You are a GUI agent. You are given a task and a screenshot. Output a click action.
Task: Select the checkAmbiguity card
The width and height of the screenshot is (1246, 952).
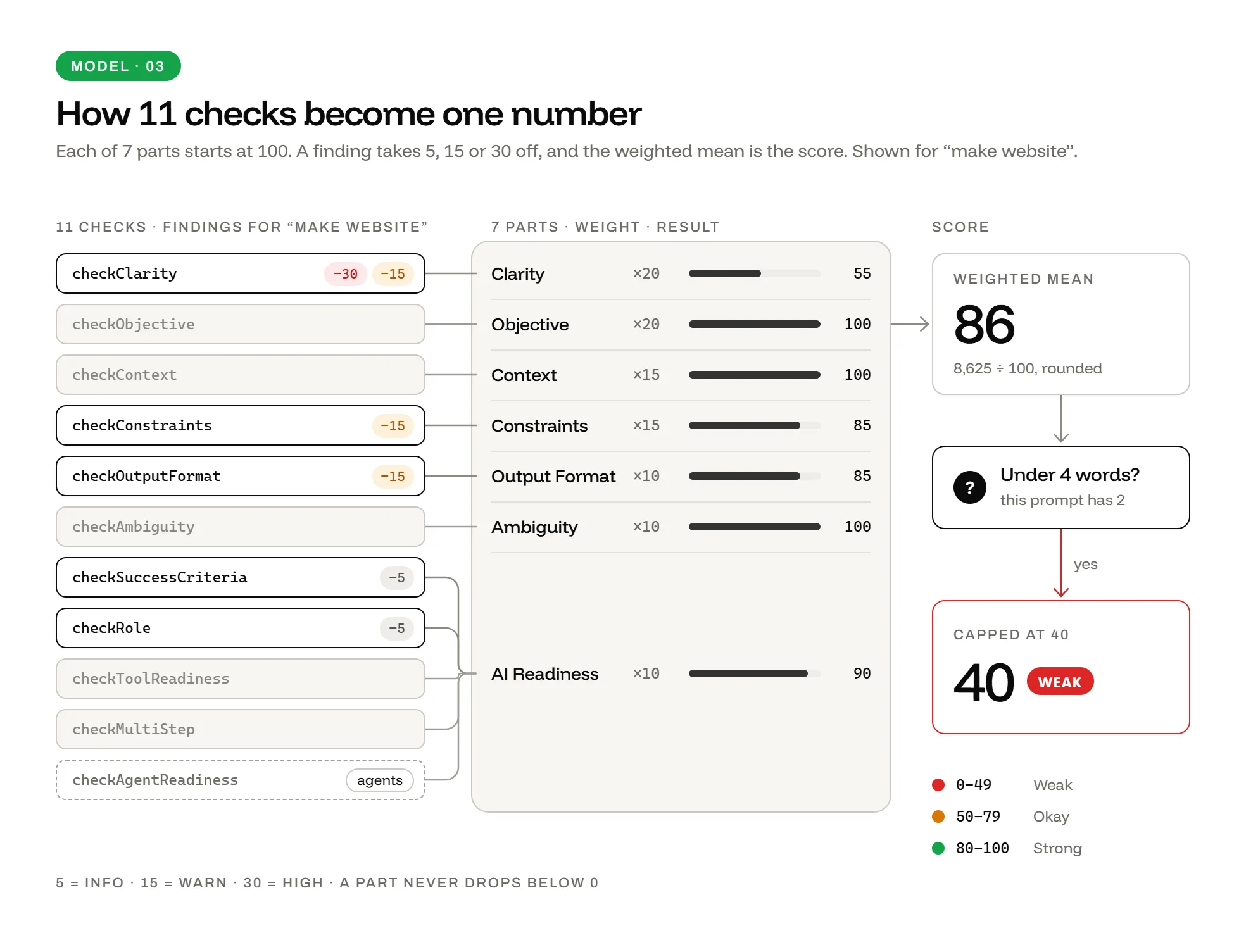click(x=241, y=527)
